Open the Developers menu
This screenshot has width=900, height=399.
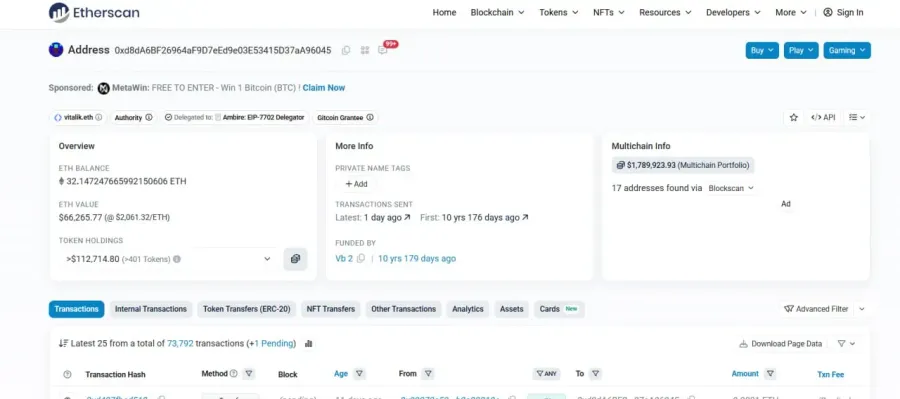click(733, 12)
